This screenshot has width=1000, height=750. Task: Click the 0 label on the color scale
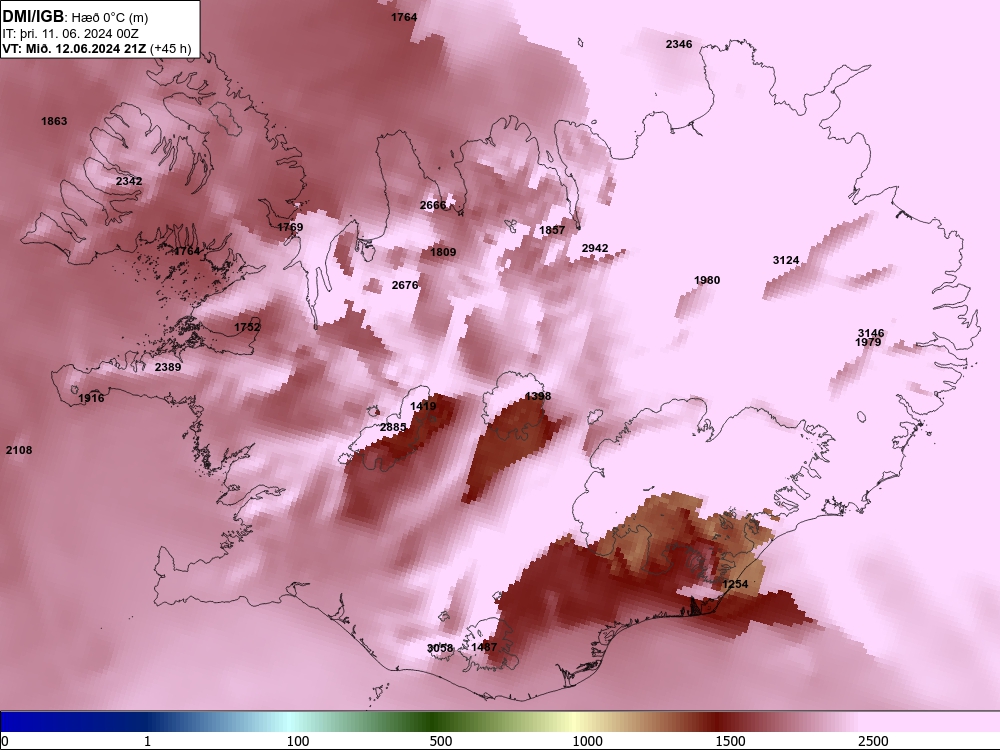pos(5,741)
